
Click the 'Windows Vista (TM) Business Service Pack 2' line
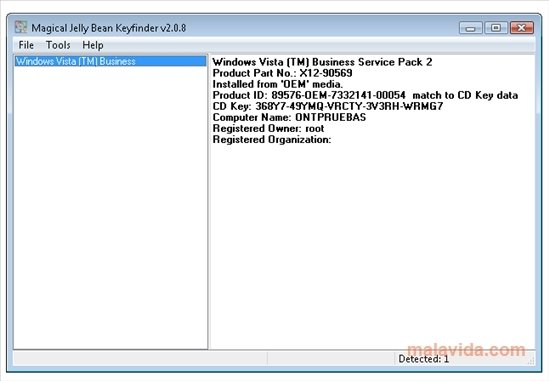tap(322, 62)
